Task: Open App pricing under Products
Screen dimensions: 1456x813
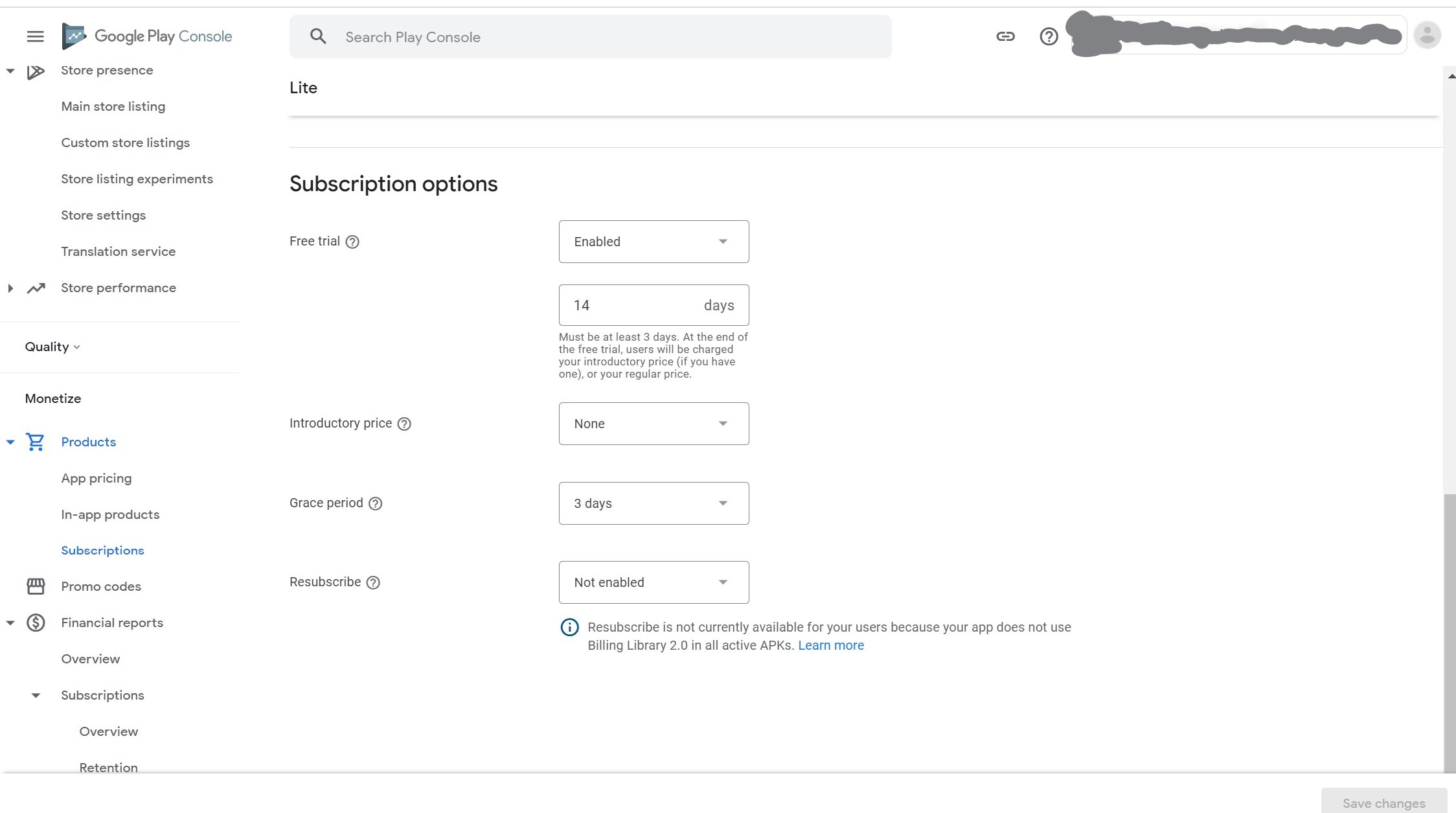Action: 97,478
